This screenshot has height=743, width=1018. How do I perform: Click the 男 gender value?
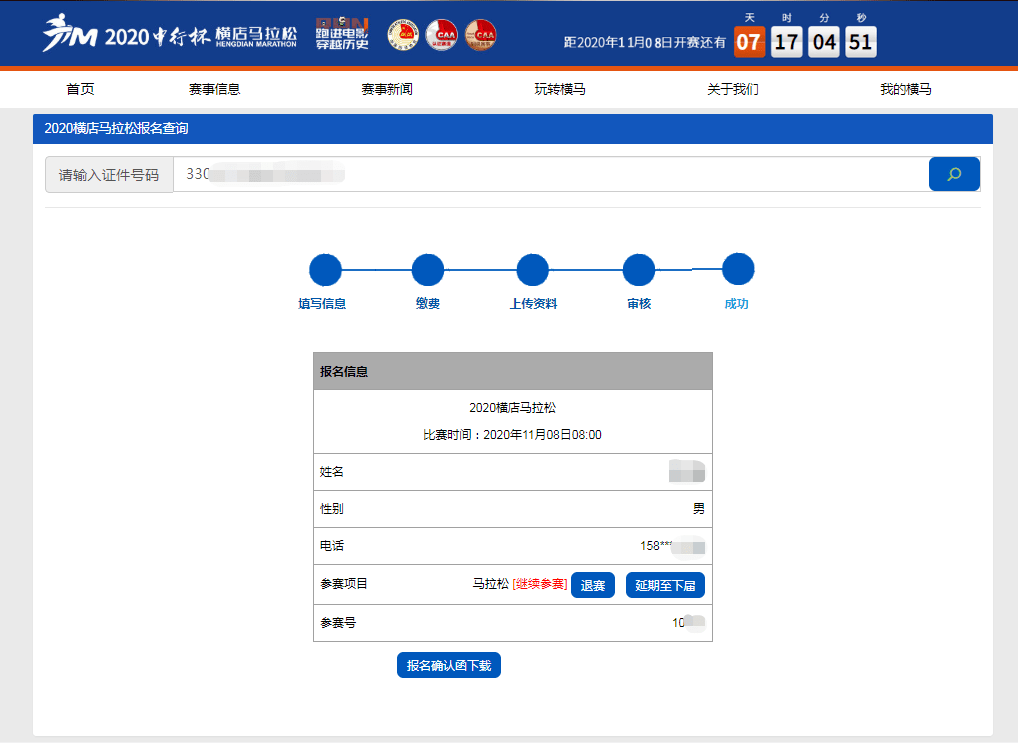699,509
